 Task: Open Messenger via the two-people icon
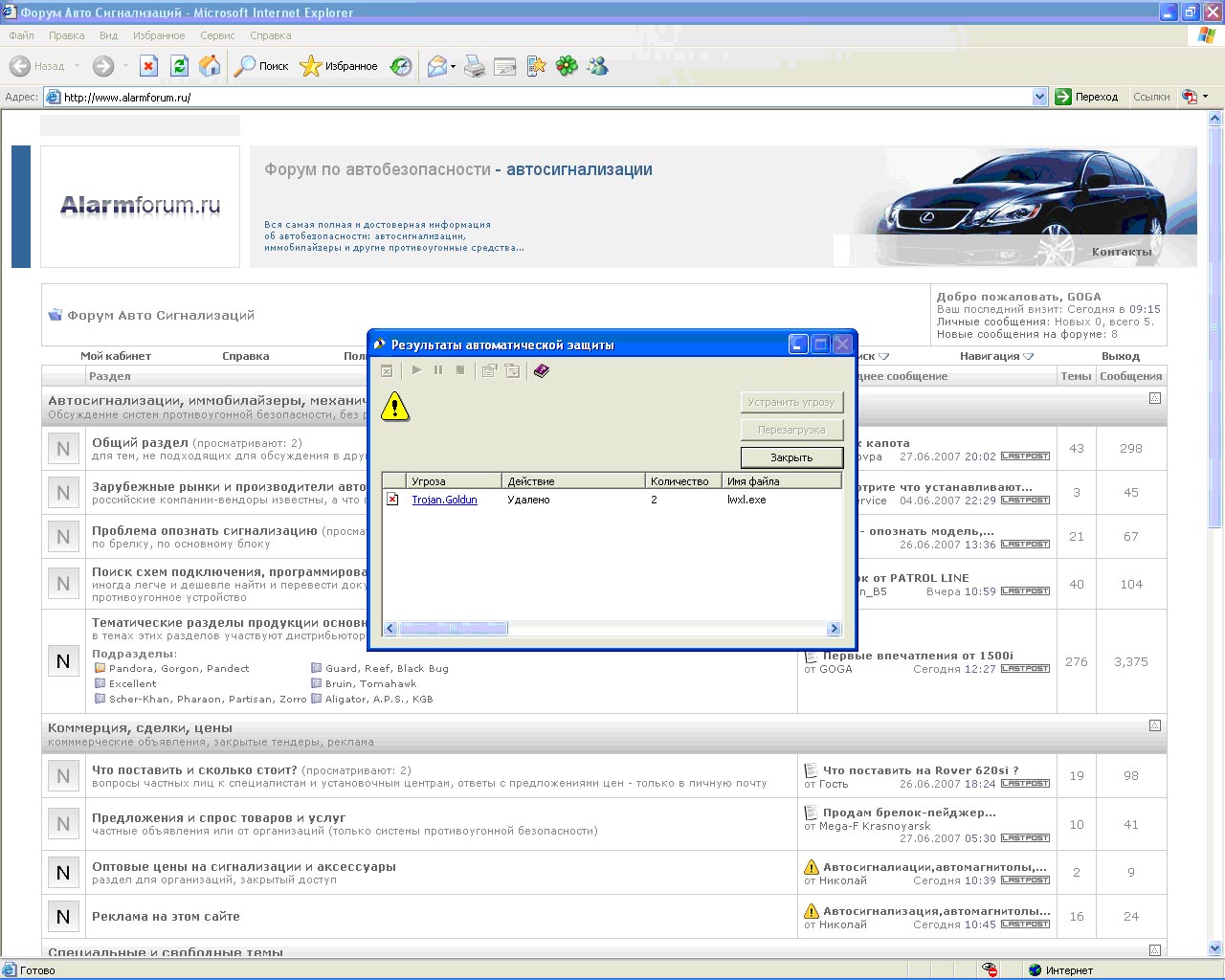[x=598, y=66]
